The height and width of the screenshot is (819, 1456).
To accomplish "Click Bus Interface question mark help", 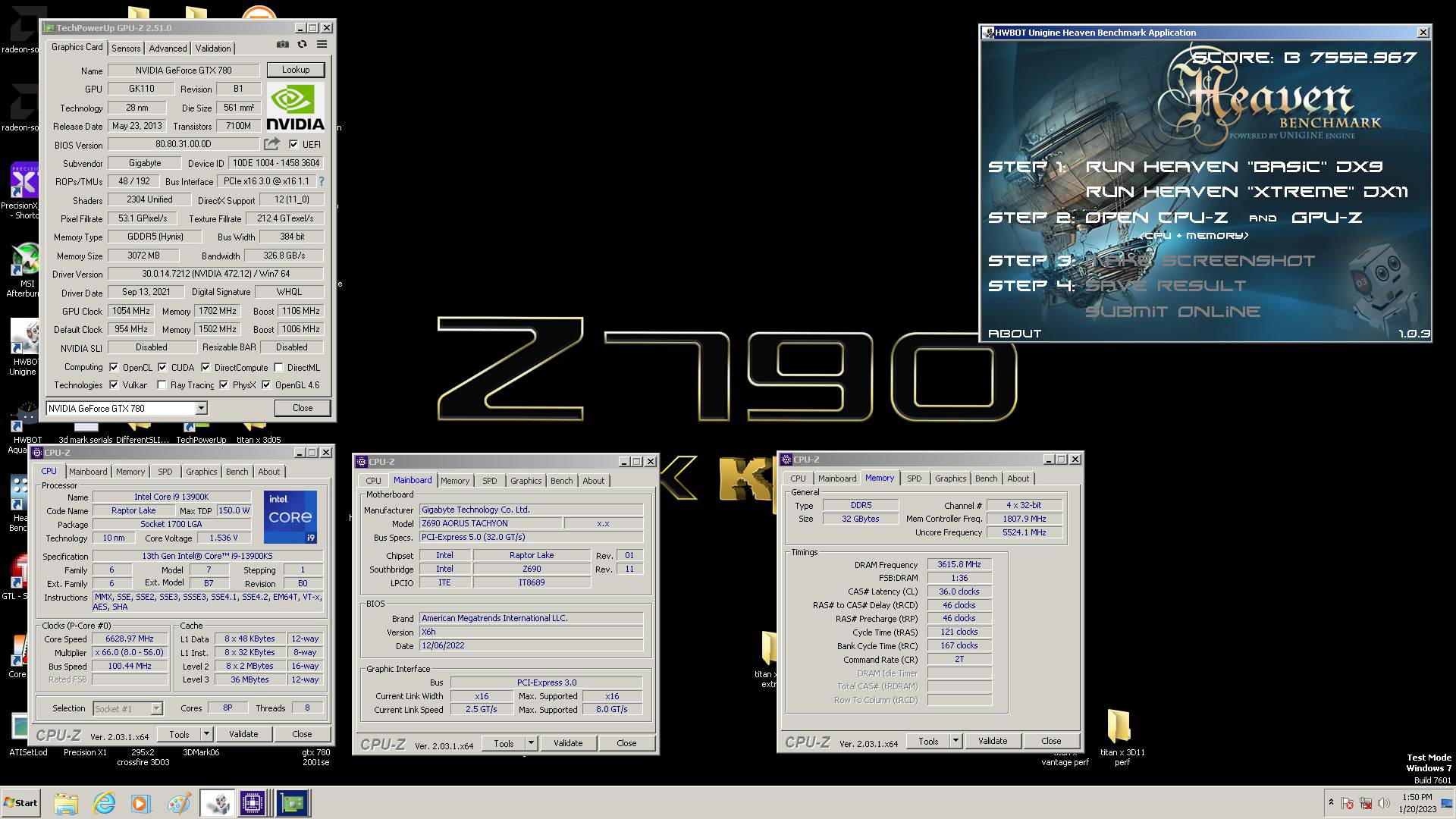I will (321, 181).
